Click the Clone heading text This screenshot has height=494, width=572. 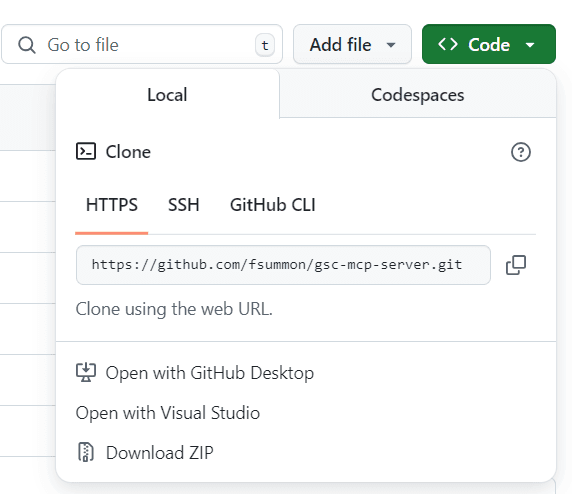coord(128,152)
